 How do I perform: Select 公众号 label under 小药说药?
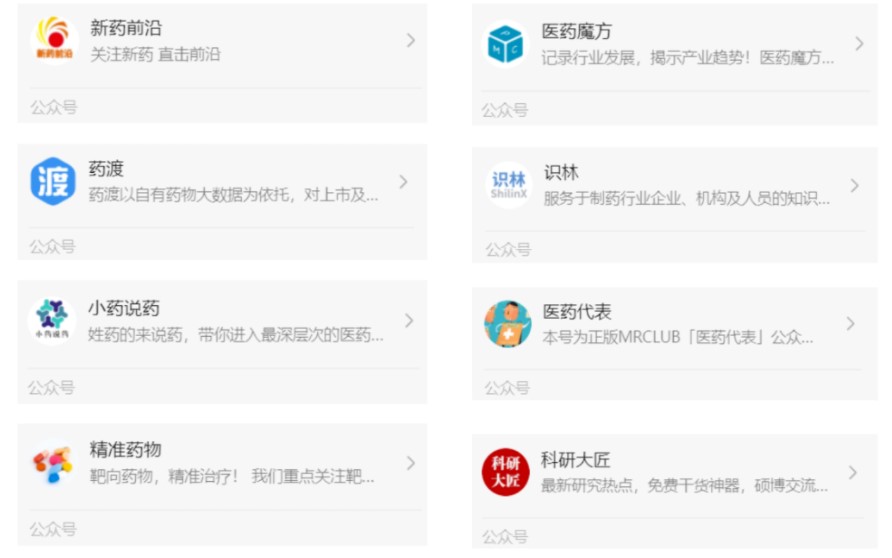(x=51, y=387)
